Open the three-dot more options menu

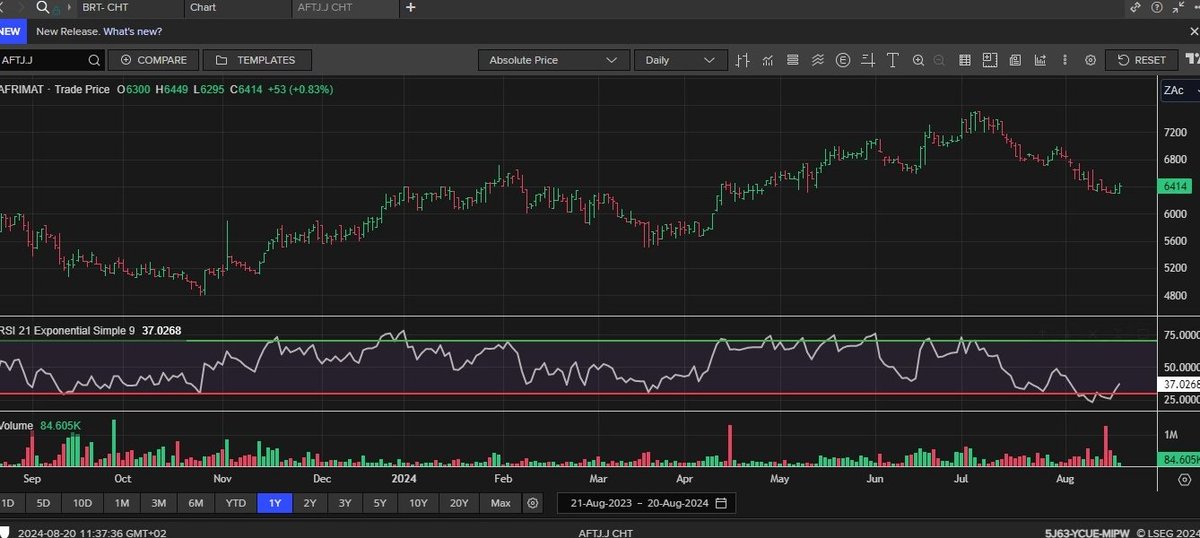click(x=1065, y=60)
